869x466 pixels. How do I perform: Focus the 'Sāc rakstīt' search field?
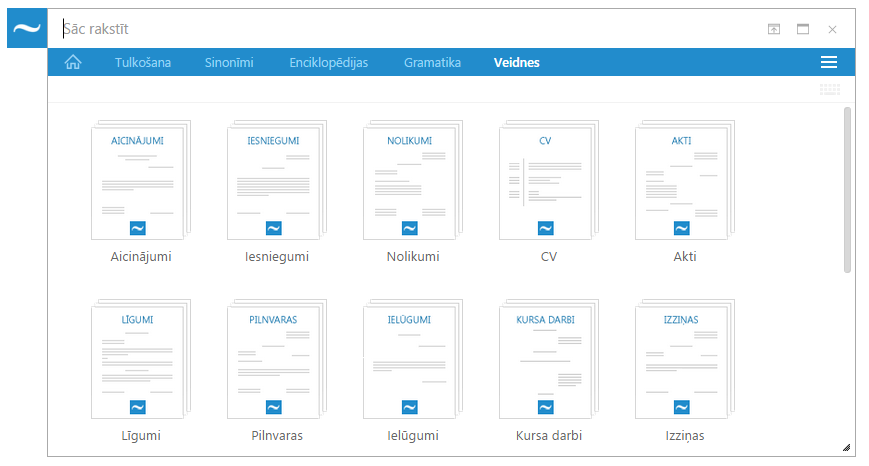400,30
